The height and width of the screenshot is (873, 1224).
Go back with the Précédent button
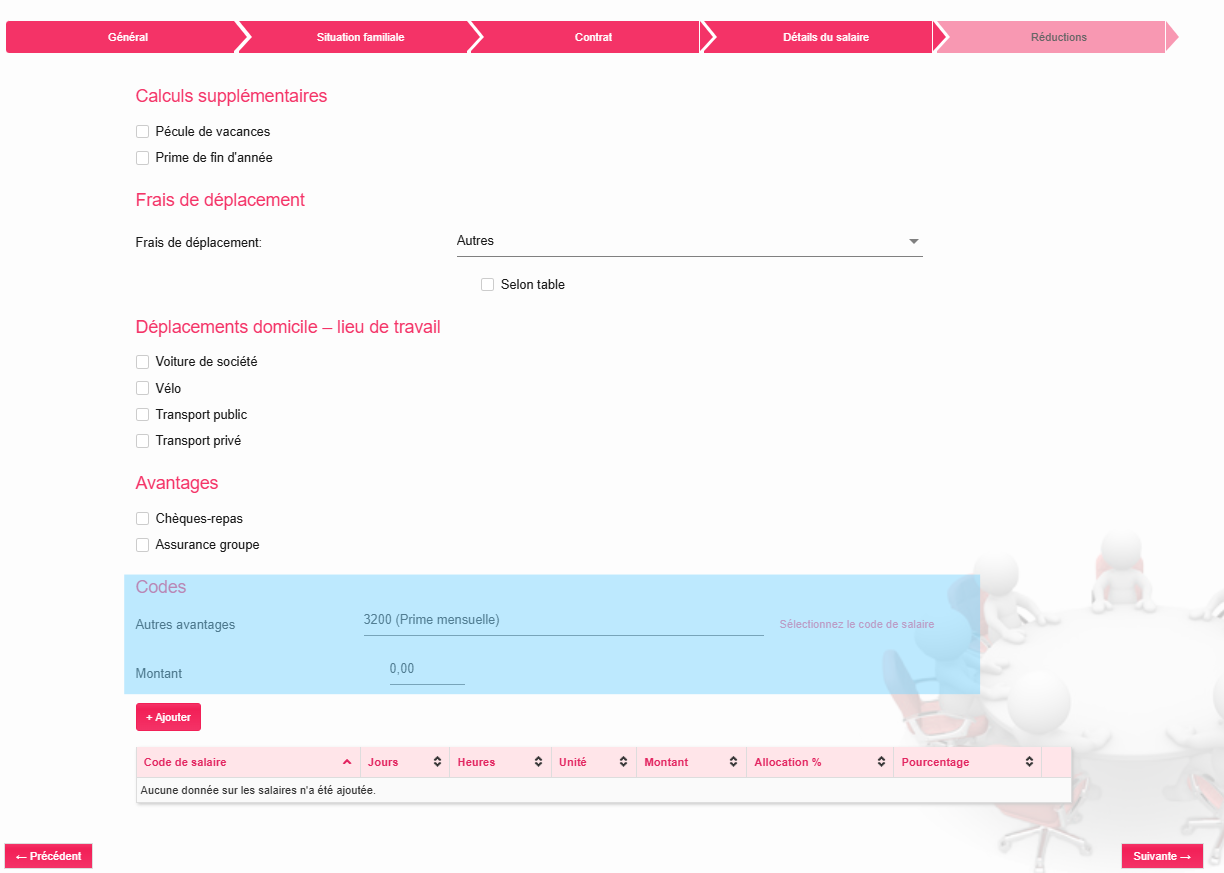pyautogui.click(x=49, y=856)
